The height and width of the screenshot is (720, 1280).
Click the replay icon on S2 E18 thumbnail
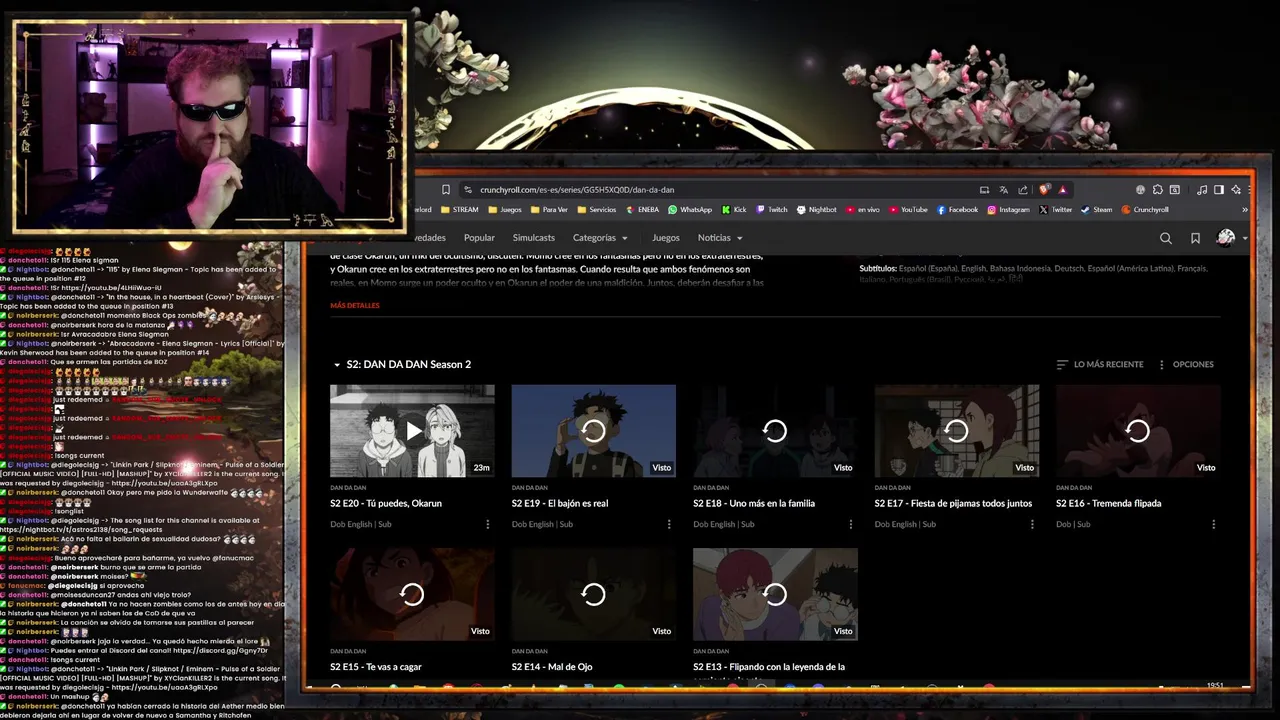(x=775, y=431)
